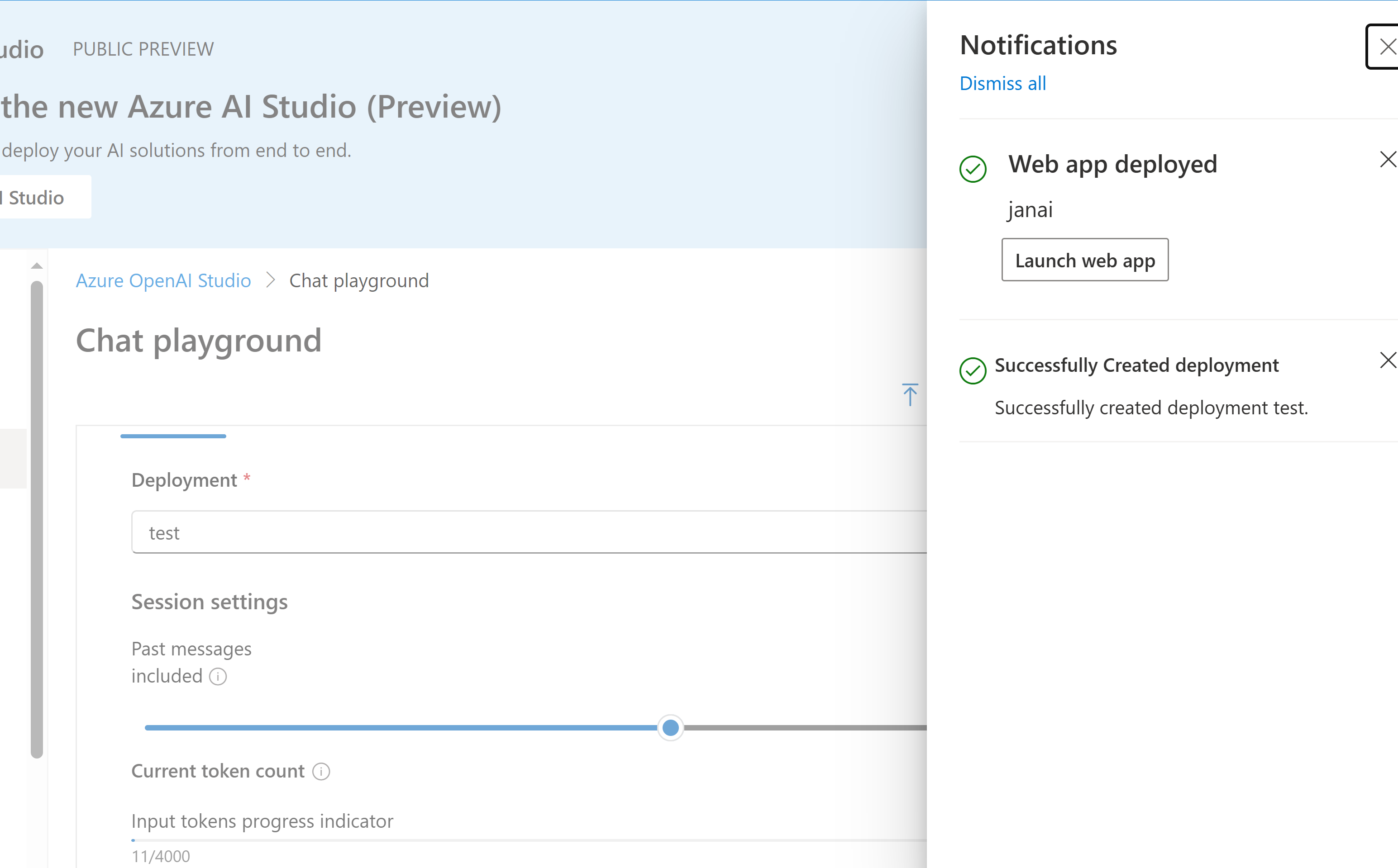Click the Chat playground breadcrumb text
Viewport: 1398px width, 868px height.
(359, 281)
